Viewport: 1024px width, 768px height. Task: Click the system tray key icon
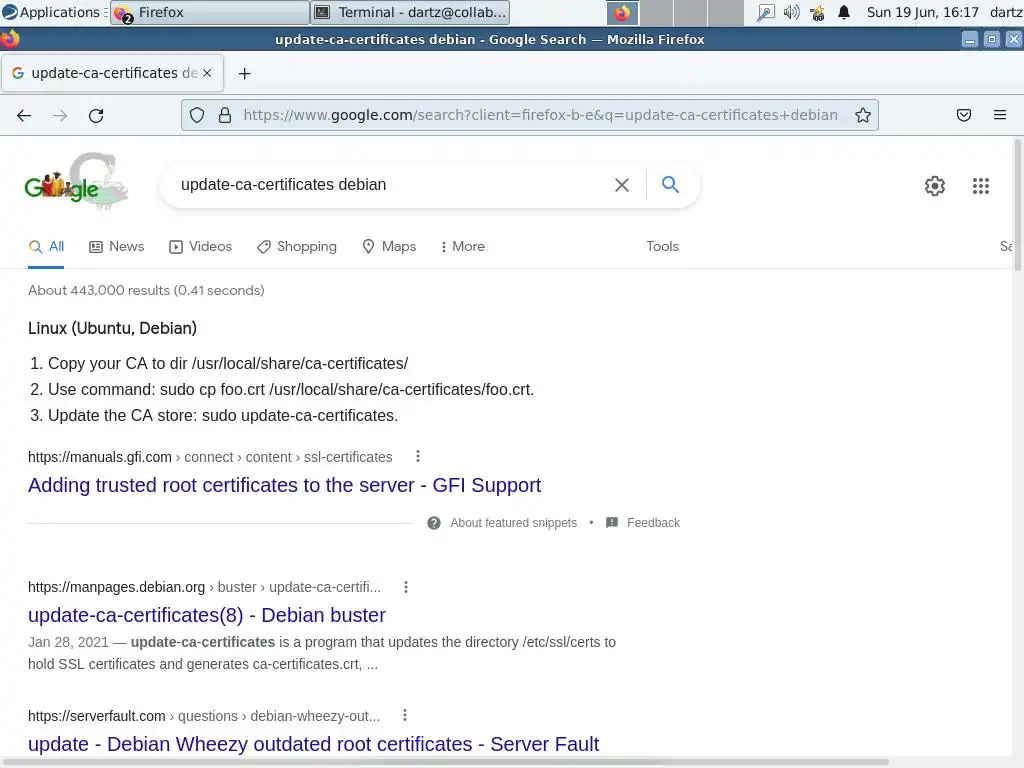(765, 12)
